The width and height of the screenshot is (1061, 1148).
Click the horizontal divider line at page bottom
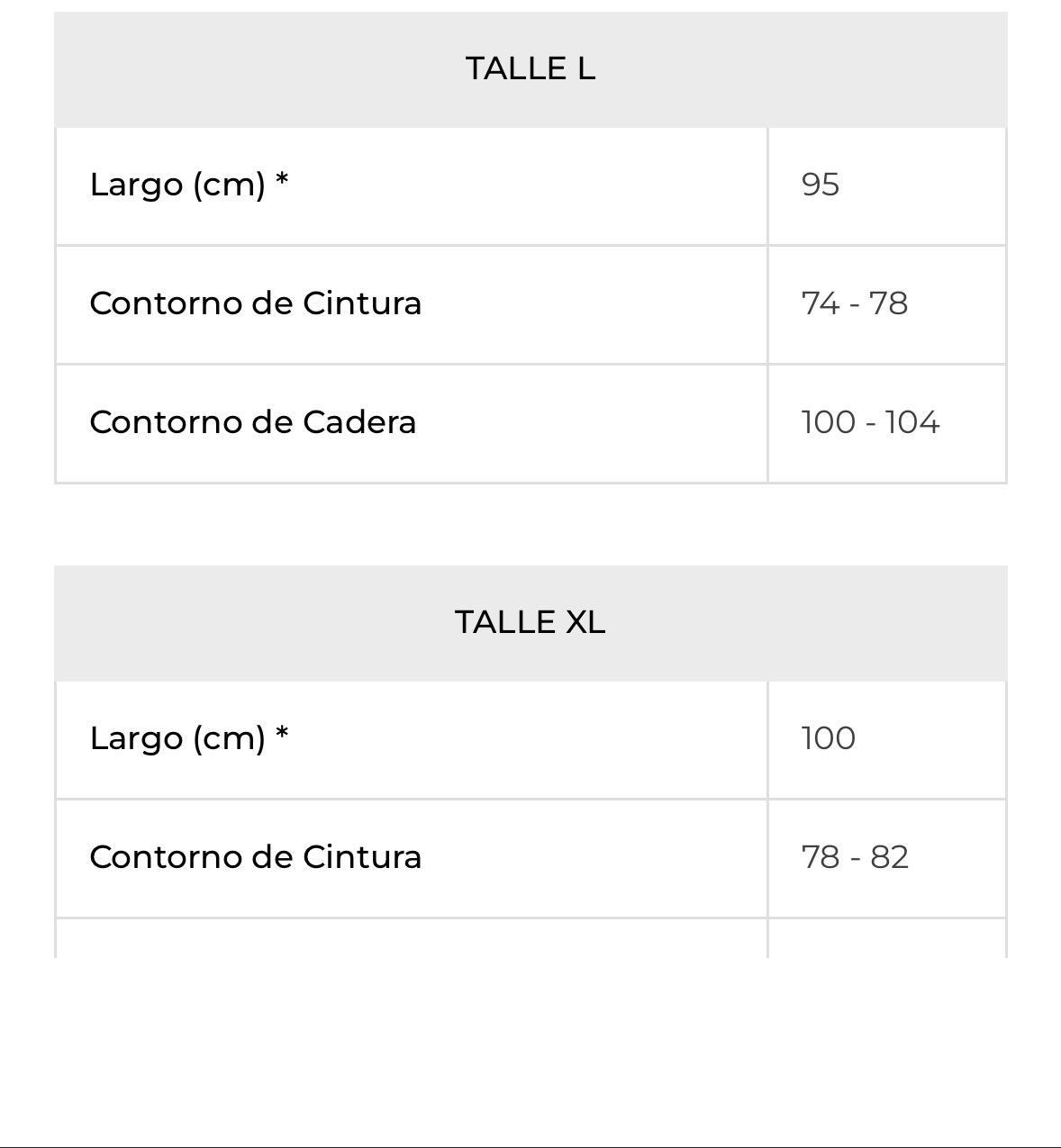(x=530, y=1146)
